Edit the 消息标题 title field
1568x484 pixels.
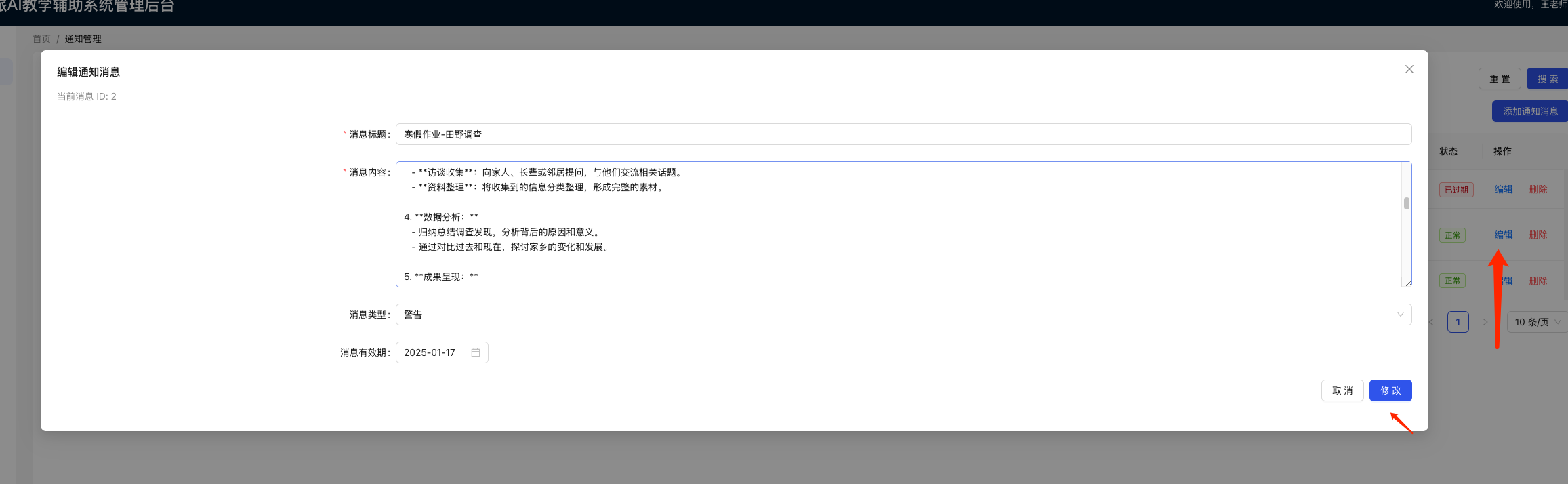(903, 134)
